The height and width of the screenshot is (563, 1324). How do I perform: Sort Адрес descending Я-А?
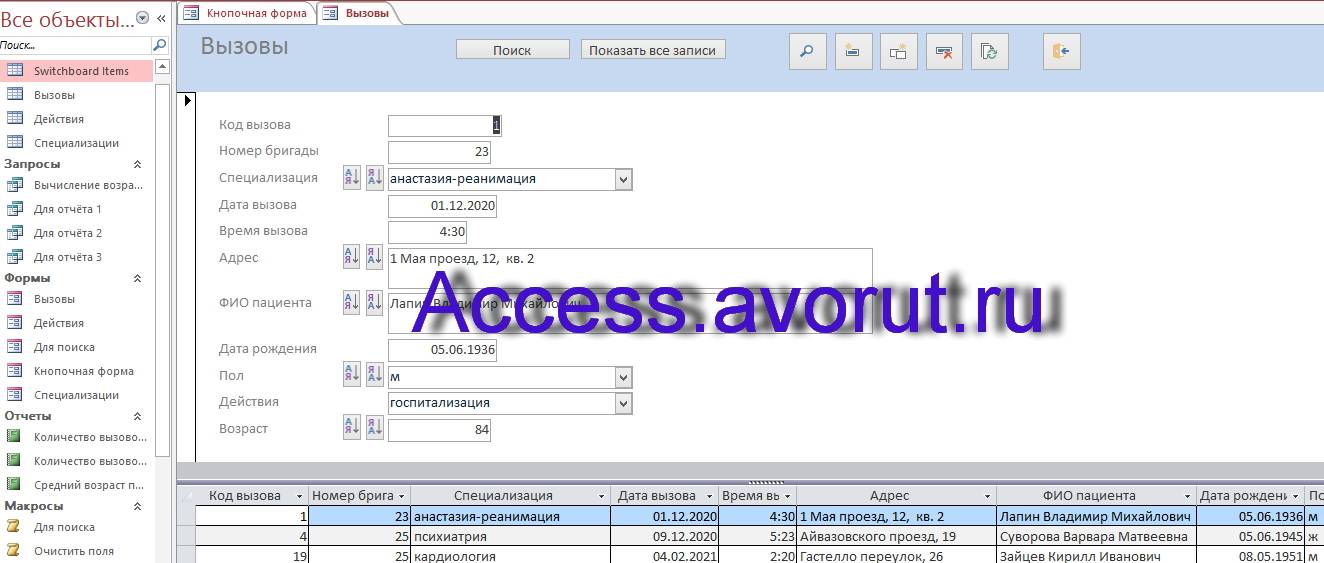[374, 256]
